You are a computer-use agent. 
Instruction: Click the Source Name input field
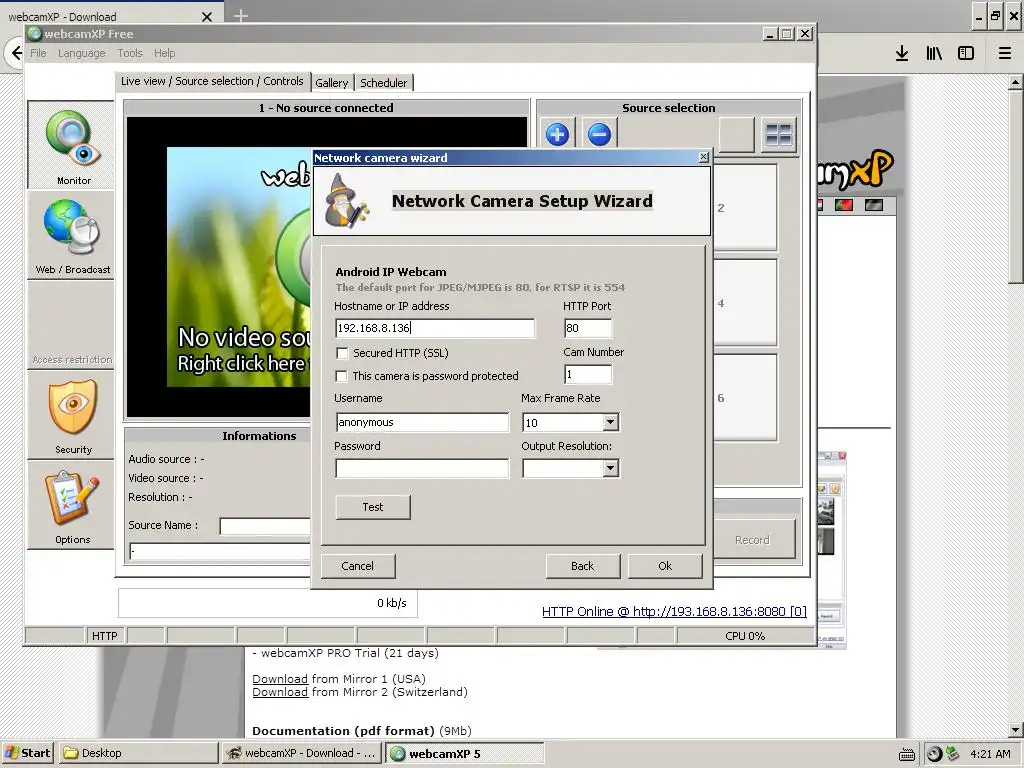point(265,526)
